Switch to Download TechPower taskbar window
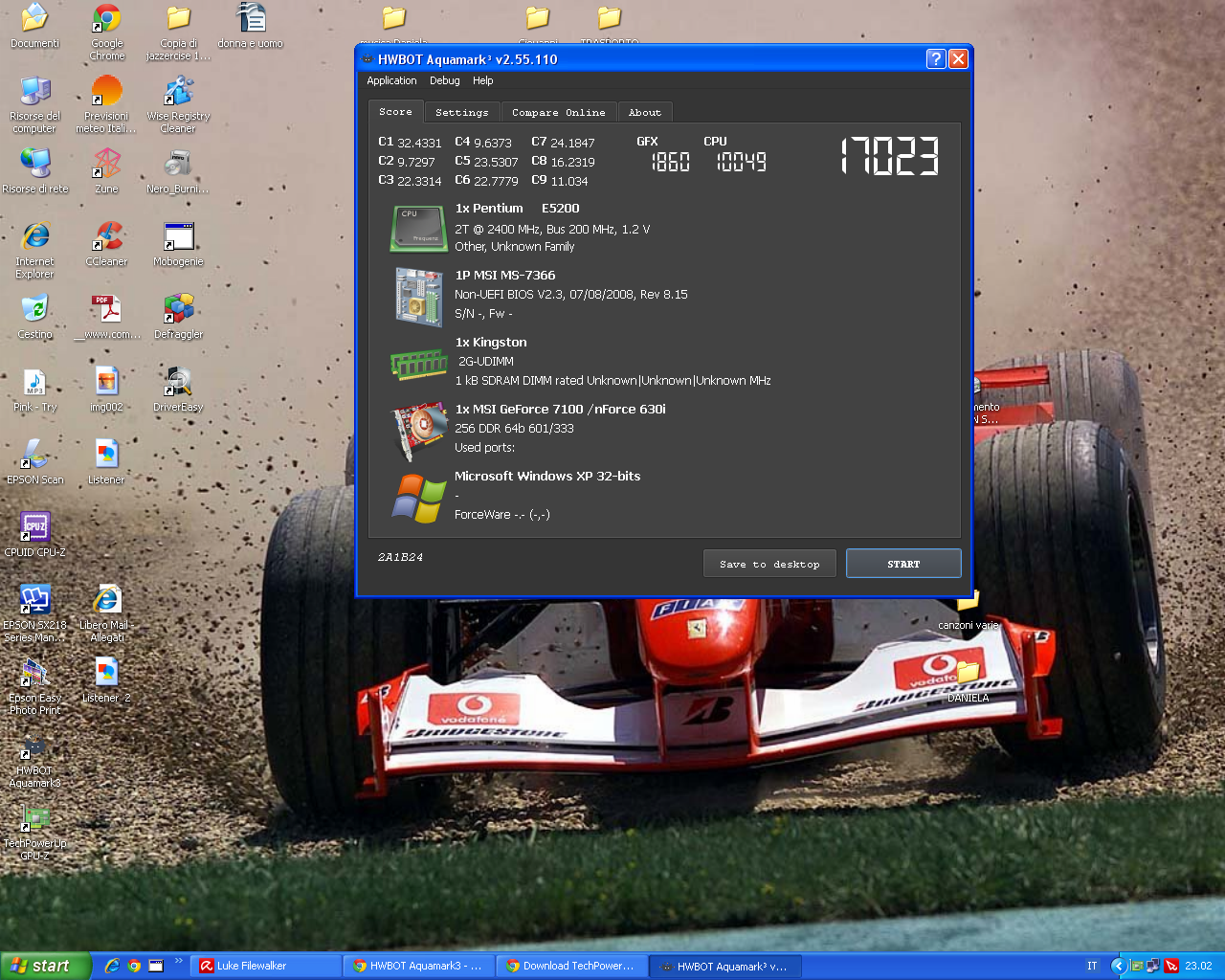The width and height of the screenshot is (1225, 980). (572, 966)
